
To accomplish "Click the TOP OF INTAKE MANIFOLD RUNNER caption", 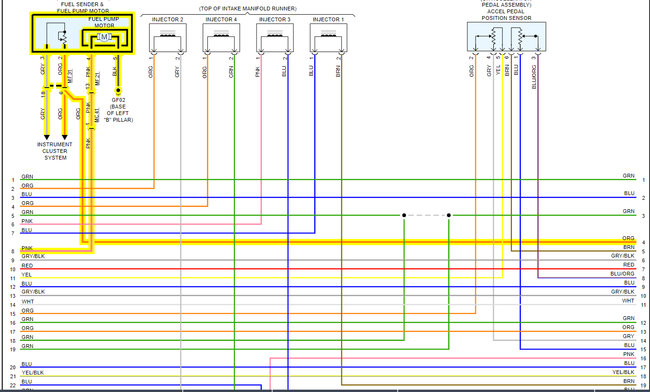I will (248, 8).
